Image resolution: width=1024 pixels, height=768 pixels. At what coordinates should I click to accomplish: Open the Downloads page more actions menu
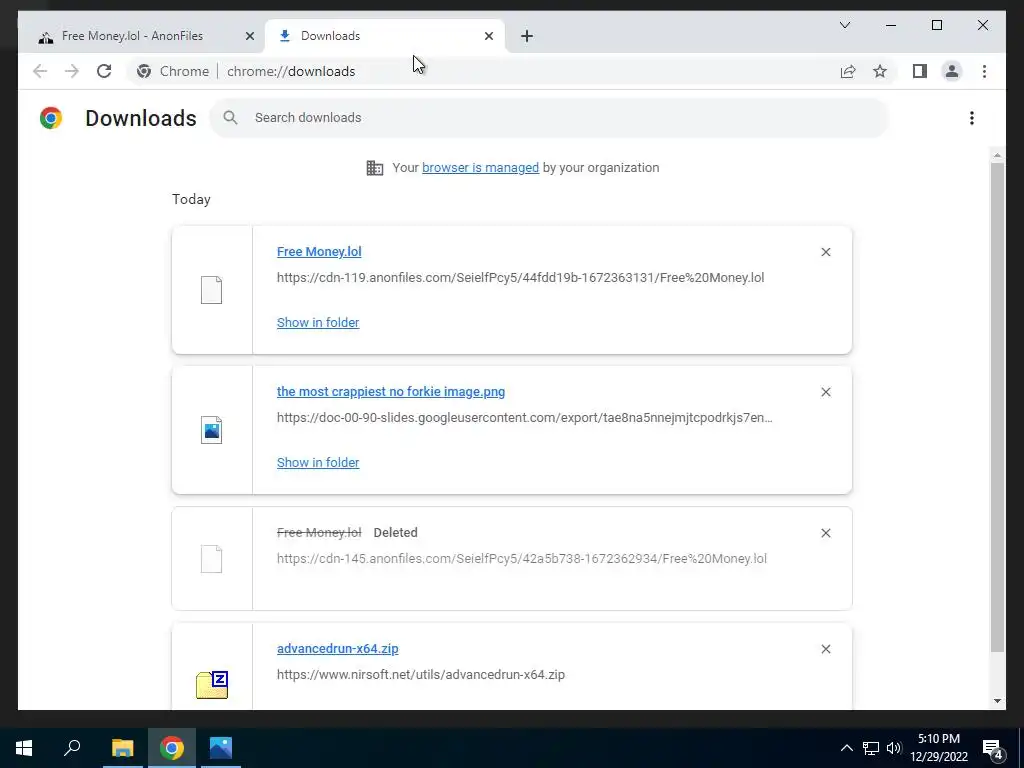972,118
